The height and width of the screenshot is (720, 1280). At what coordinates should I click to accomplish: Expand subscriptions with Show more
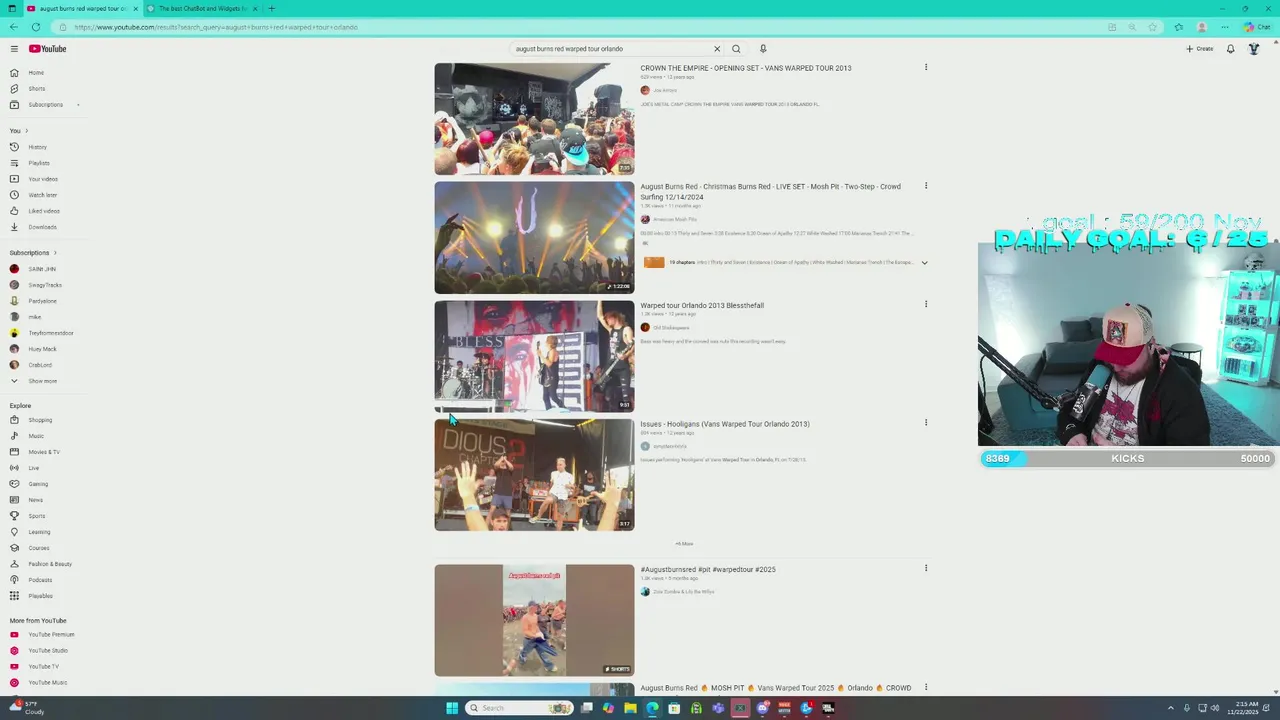(43, 381)
